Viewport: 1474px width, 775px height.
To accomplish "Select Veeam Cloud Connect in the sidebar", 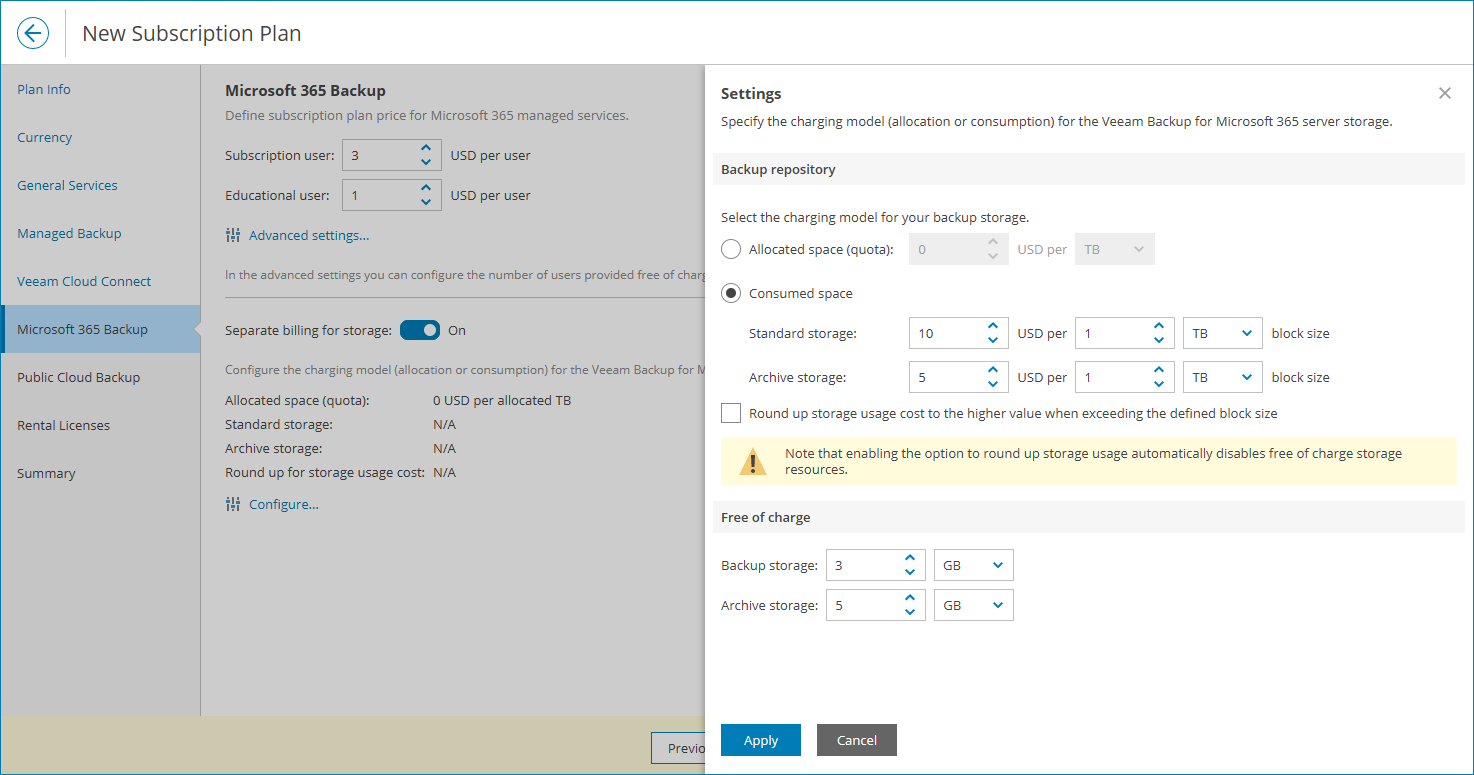I will point(83,281).
